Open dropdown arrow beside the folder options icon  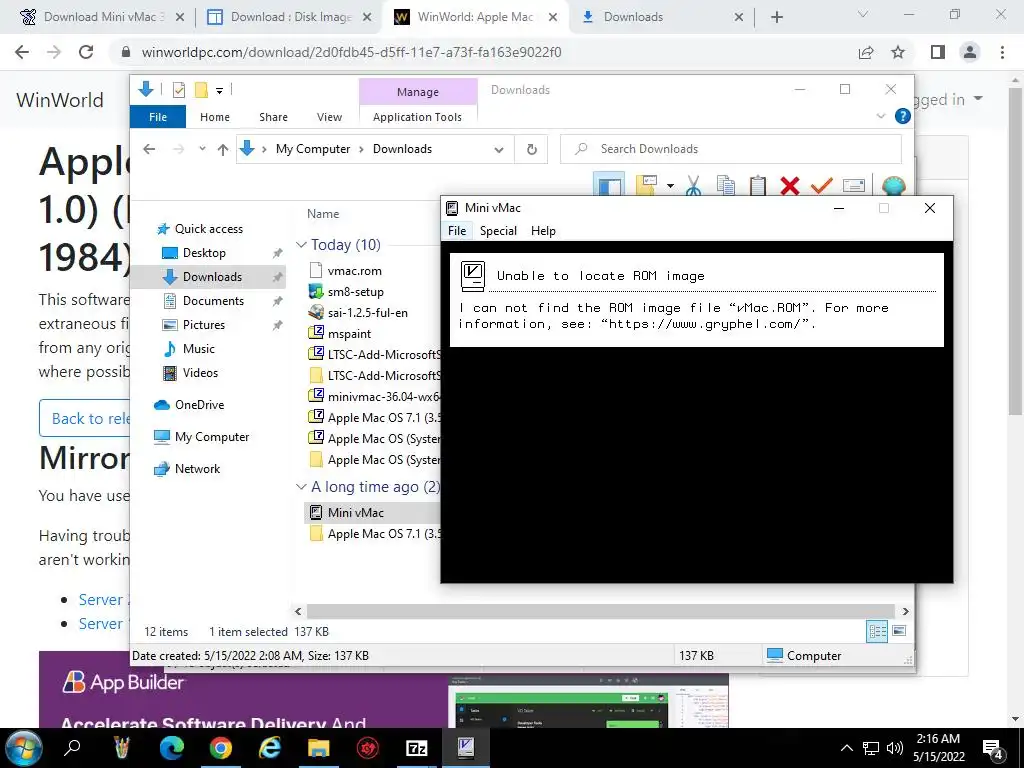pos(670,186)
